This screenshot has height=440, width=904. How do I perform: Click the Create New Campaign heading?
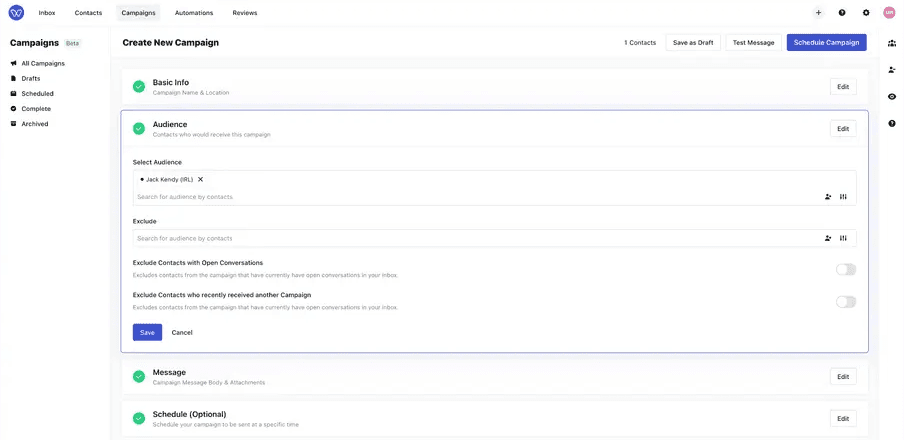171,43
